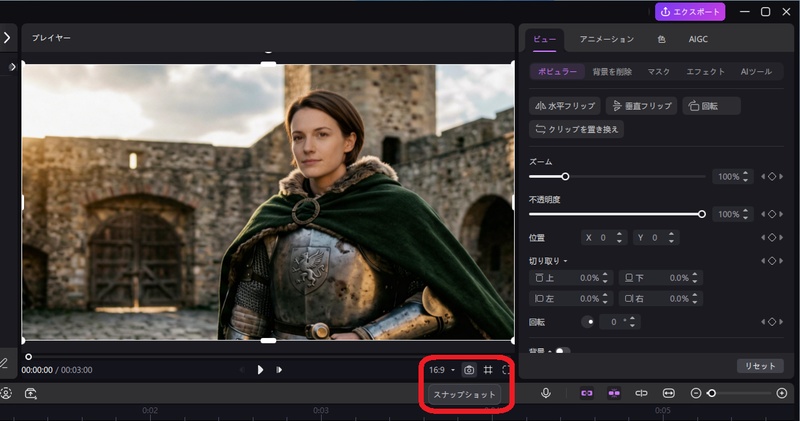Add a keyframe for 切り取り
800x421 pixels.
[x=772, y=261]
